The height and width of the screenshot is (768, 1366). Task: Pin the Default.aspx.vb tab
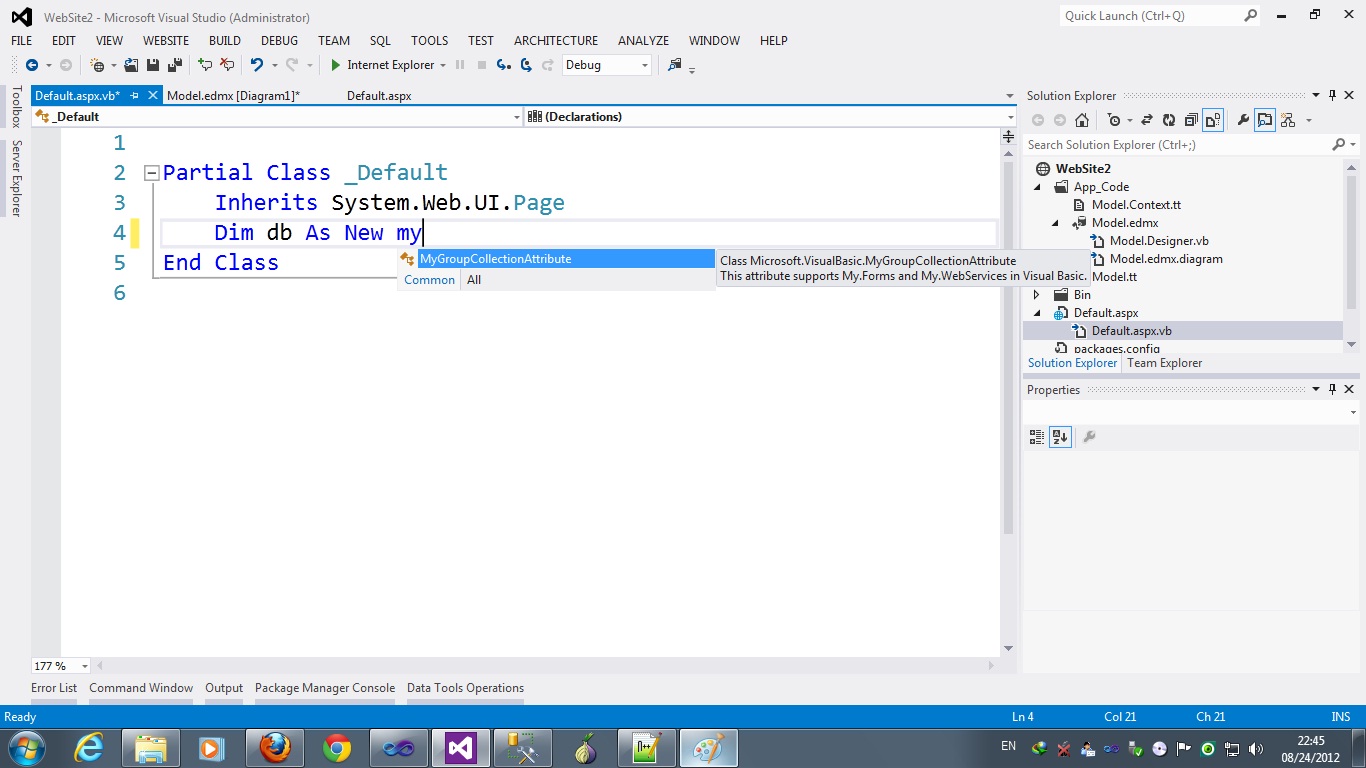click(135, 95)
